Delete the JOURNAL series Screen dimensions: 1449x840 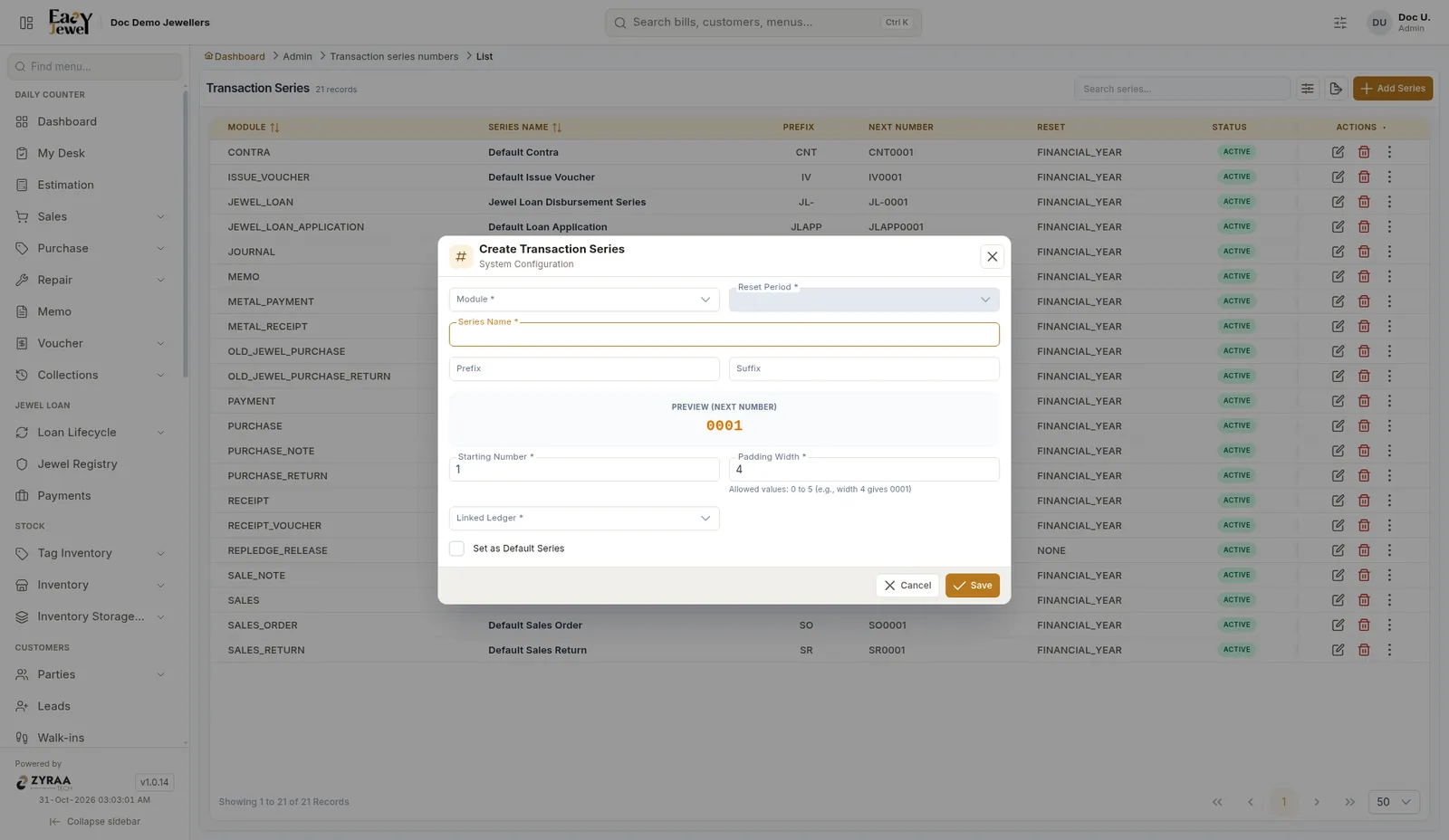(1364, 252)
